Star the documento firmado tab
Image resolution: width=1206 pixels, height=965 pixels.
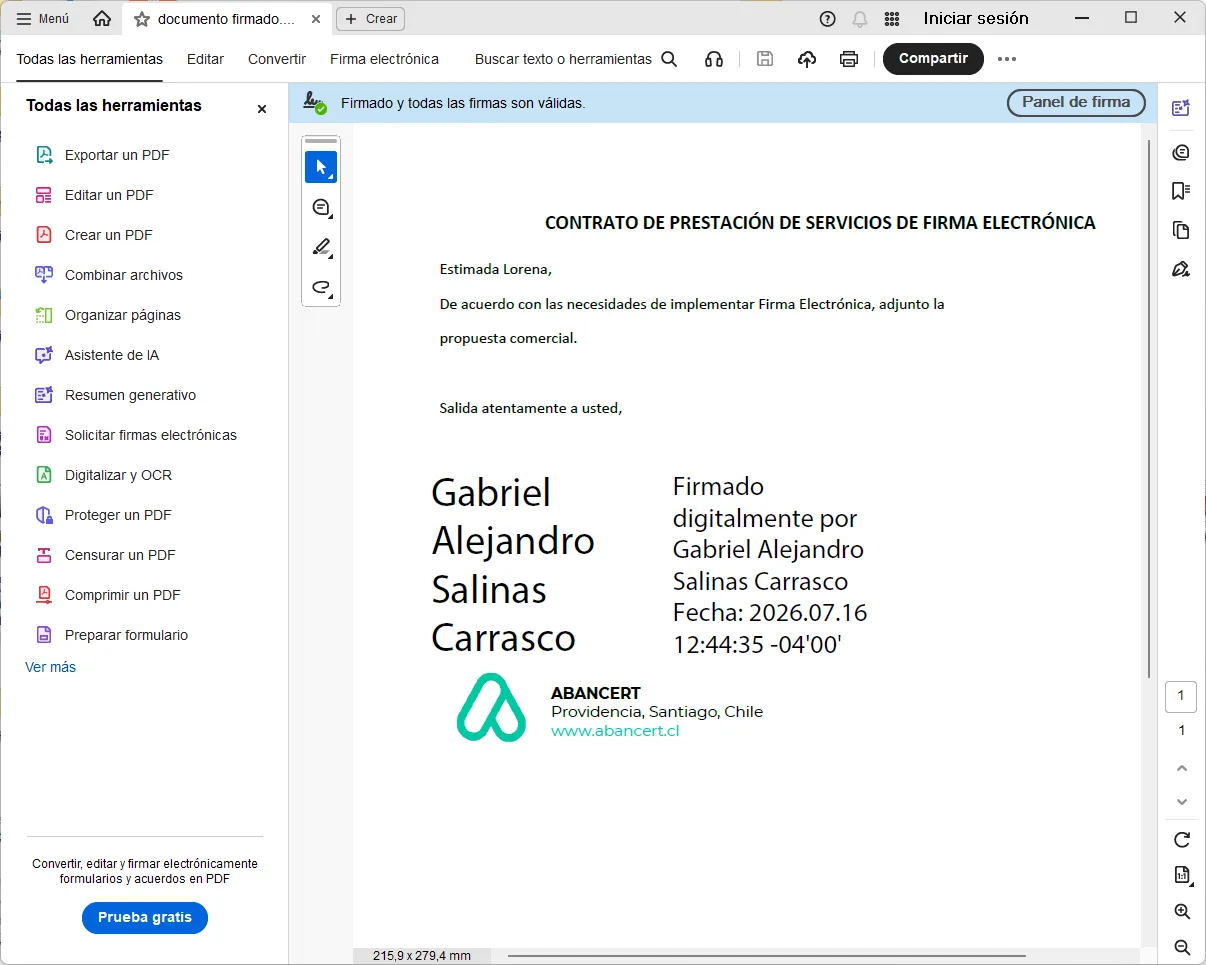[142, 19]
